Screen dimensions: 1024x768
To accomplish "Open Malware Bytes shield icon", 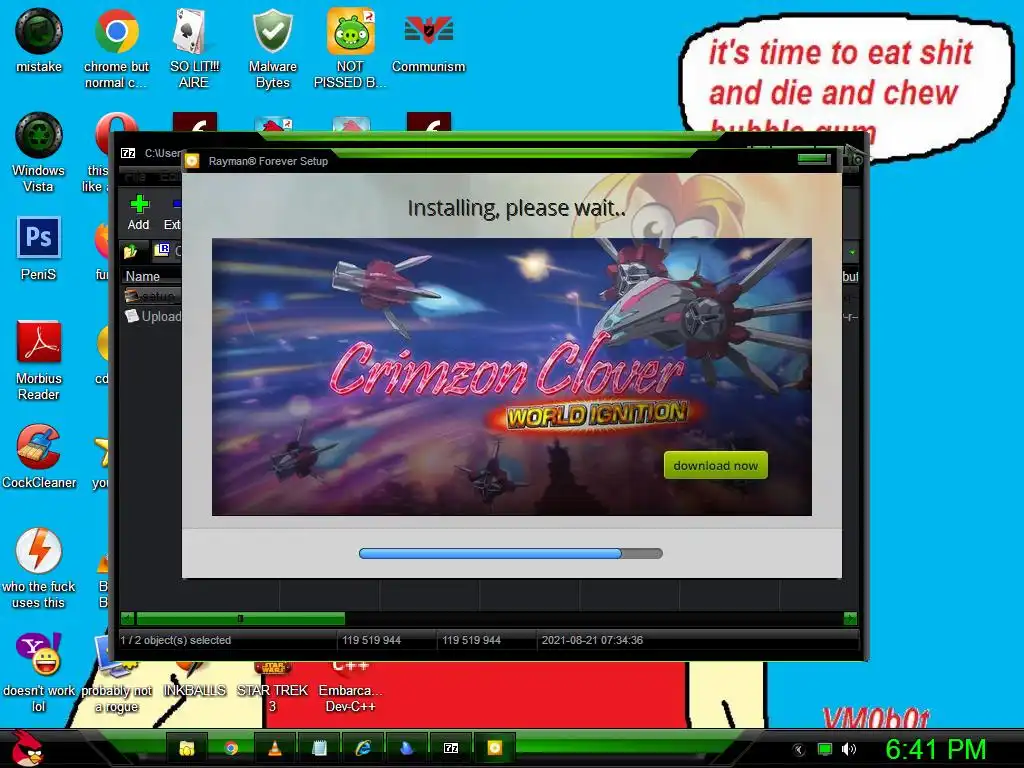I will click(272, 47).
